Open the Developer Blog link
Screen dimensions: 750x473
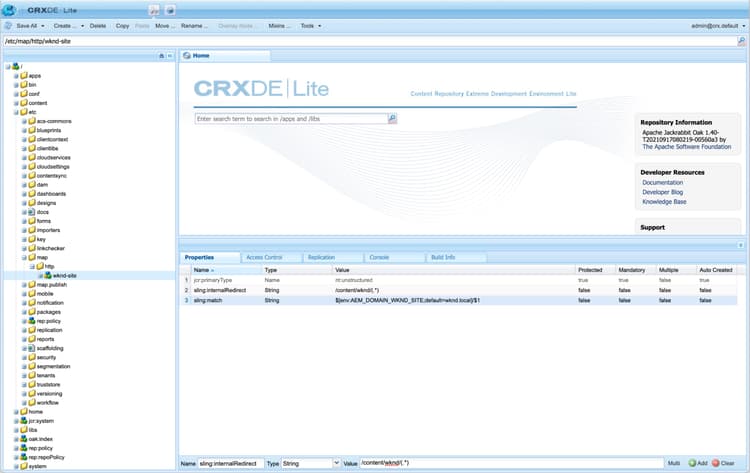click(x=662, y=192)
